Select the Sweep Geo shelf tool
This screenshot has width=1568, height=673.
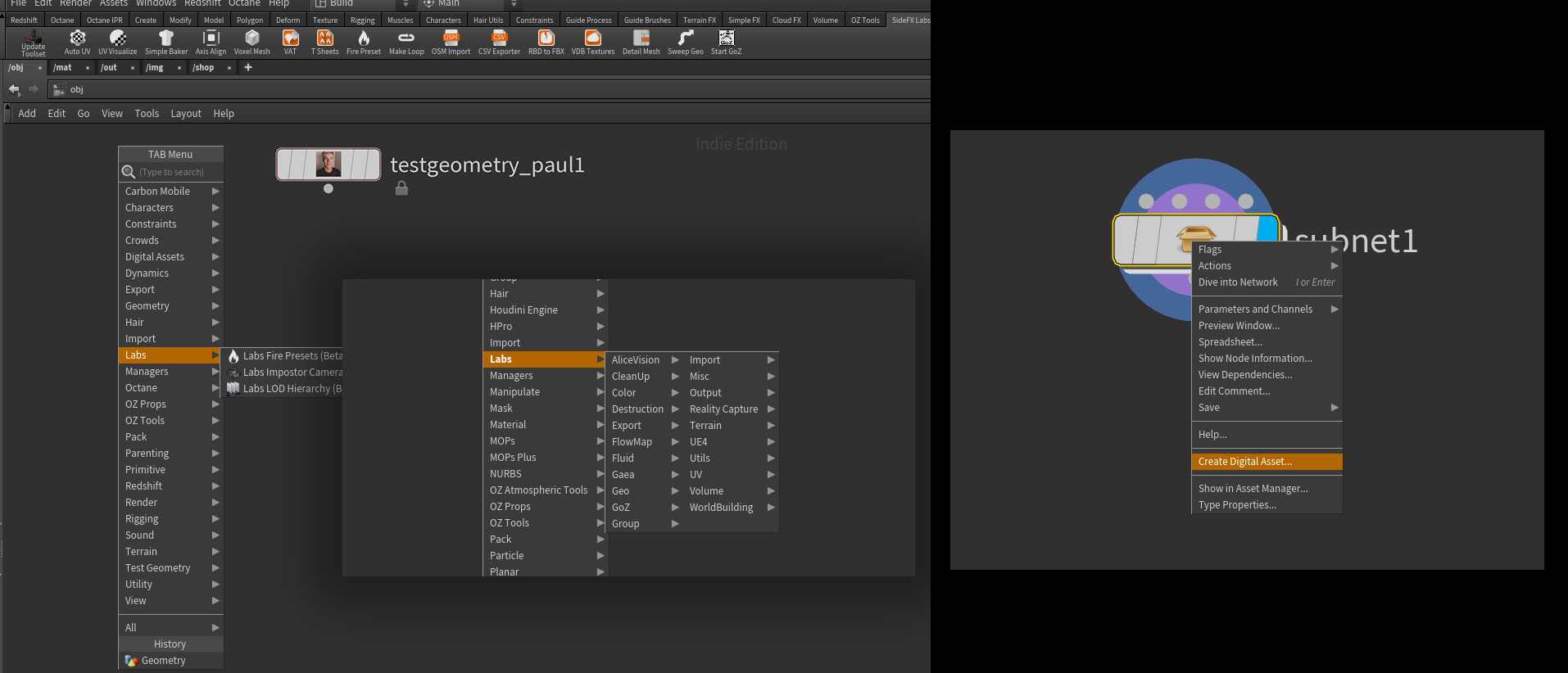(685, 43)
